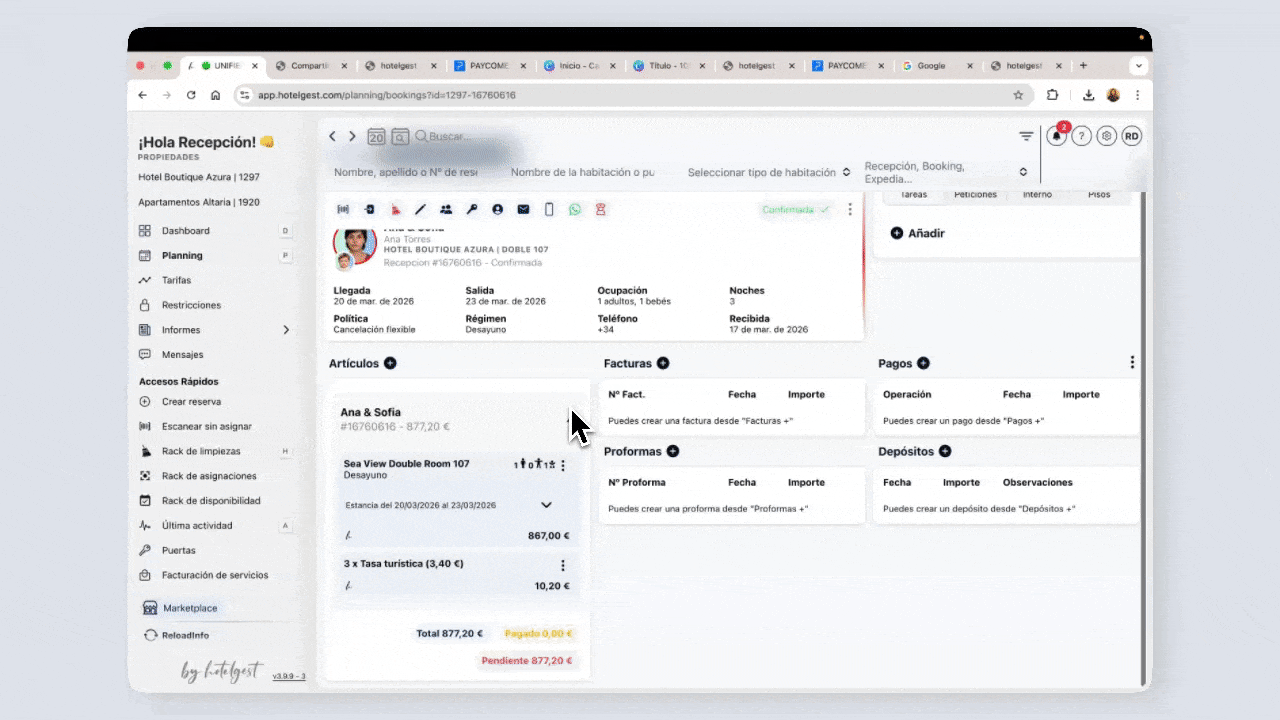Add an item with Artículos plus icon

[x=390, y=363]
